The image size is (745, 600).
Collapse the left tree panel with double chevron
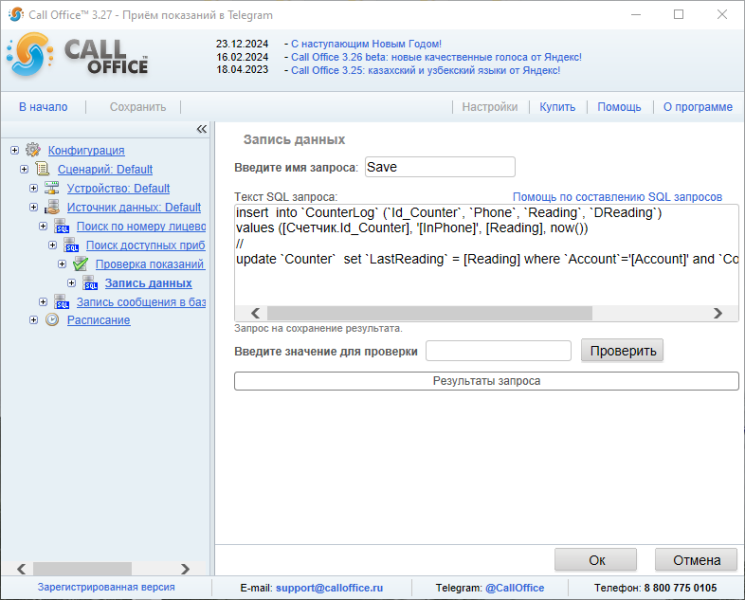[x=201, y=129]
